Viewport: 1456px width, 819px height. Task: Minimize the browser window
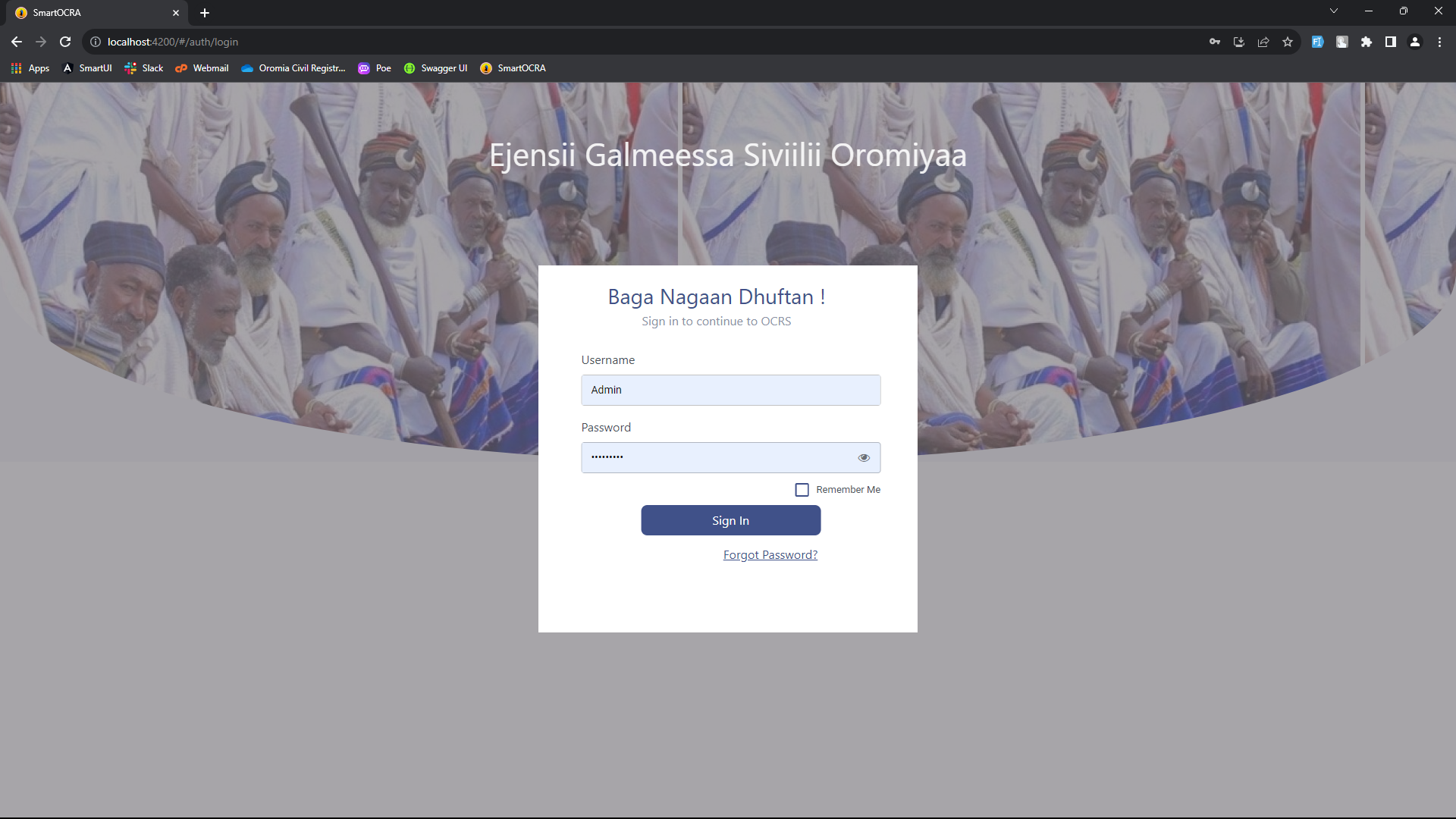1369,11
